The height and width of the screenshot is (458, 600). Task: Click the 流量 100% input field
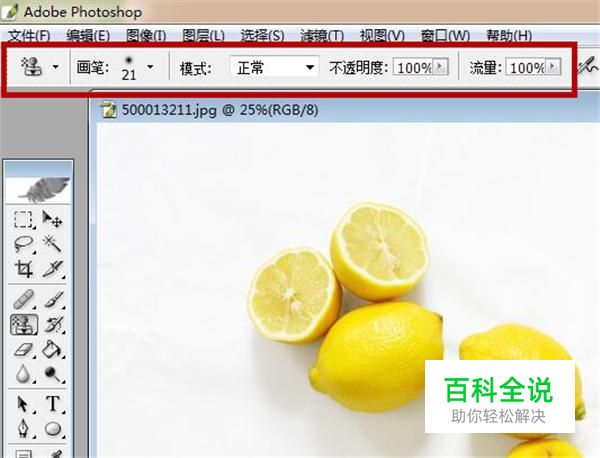(x=526, y=67)
